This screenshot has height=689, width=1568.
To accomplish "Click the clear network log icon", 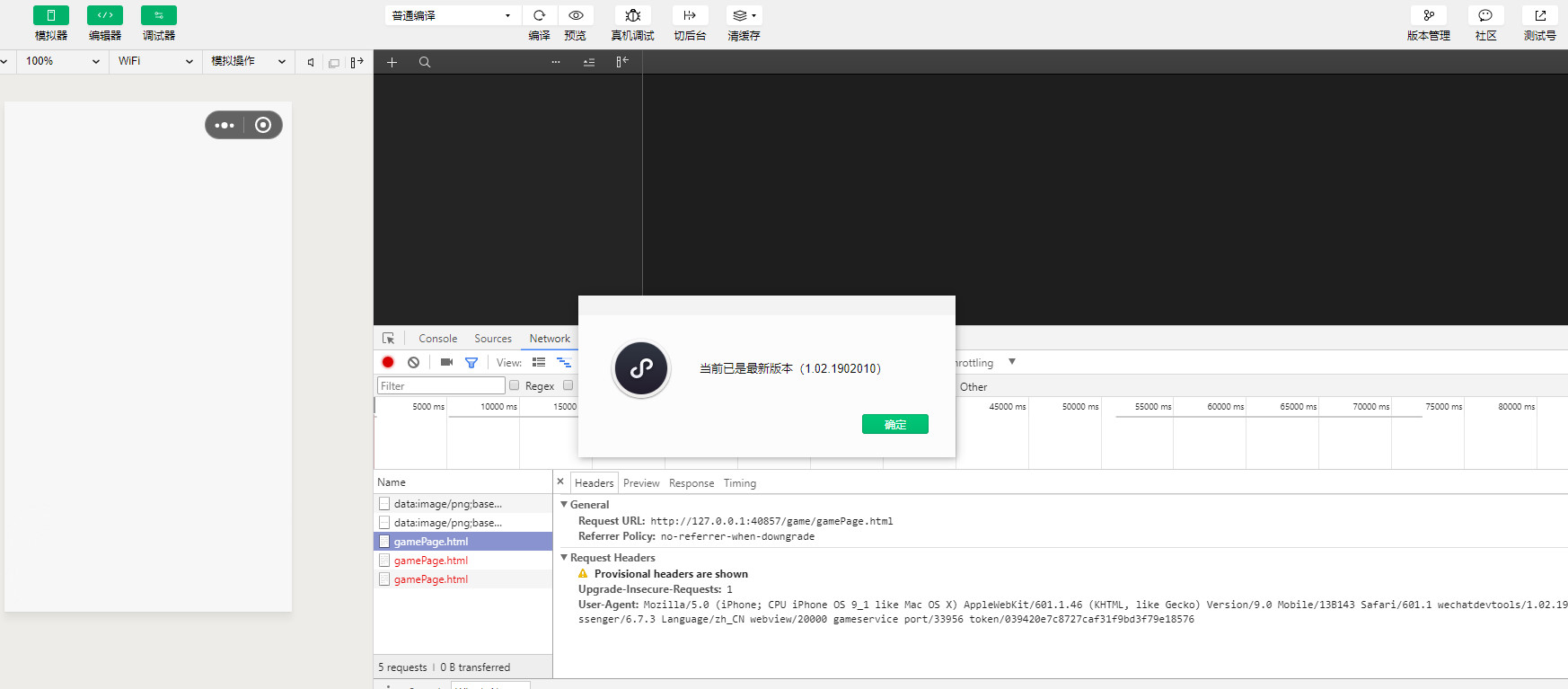I will point(413,362).
